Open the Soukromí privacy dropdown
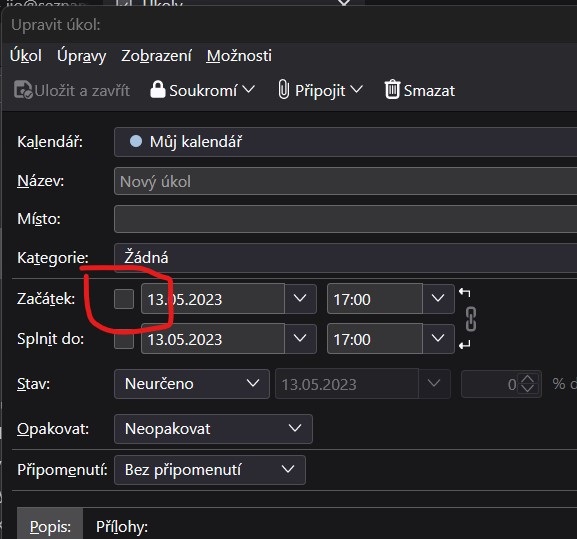The height and width of the screenshot is (539, 577). click(202, 90)
